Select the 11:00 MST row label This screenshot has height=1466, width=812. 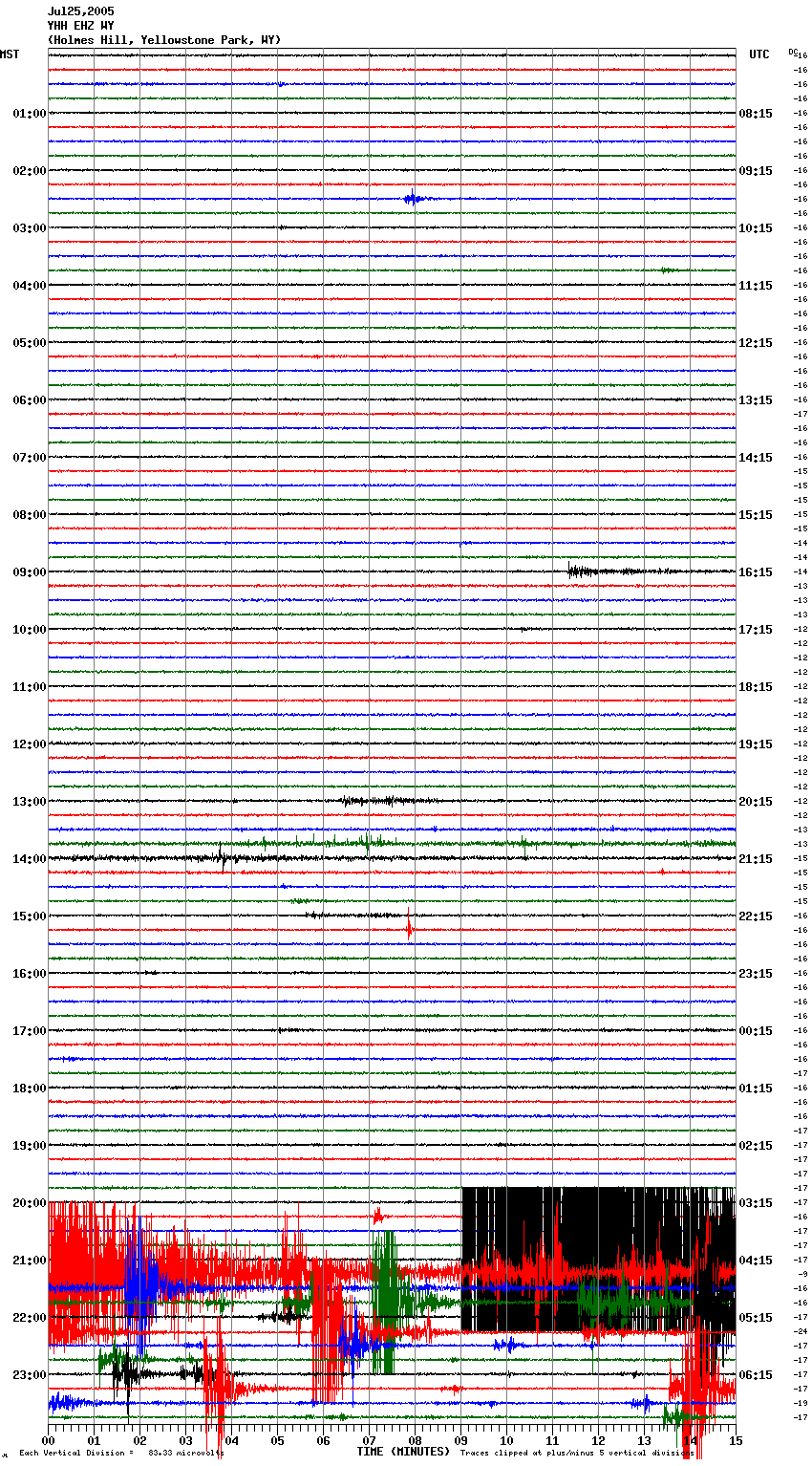coord(29,687)
